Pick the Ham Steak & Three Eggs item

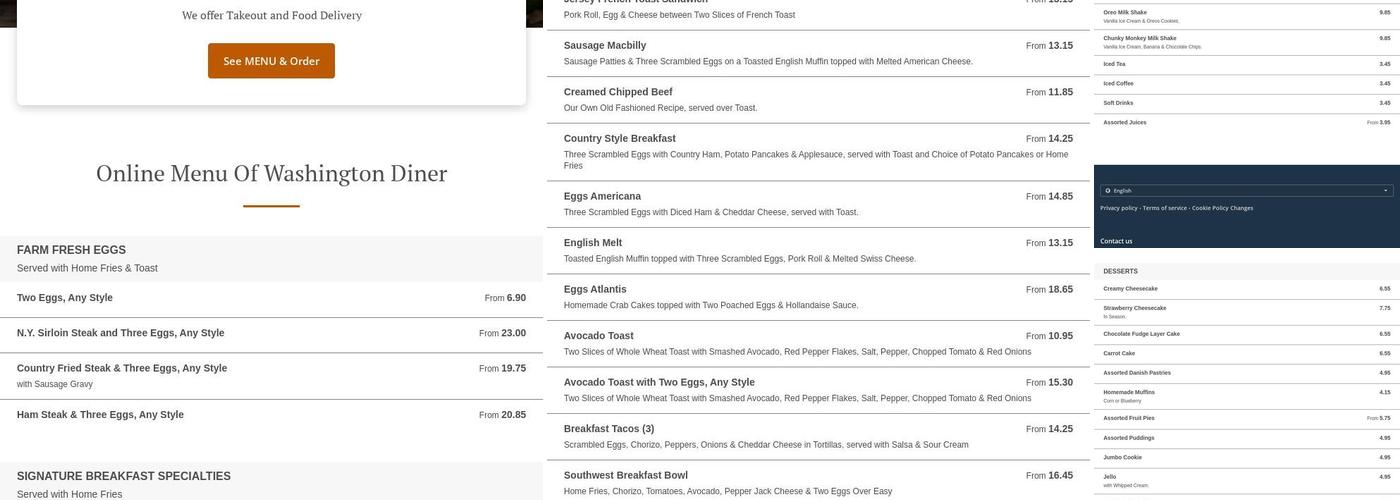point(100,415)
